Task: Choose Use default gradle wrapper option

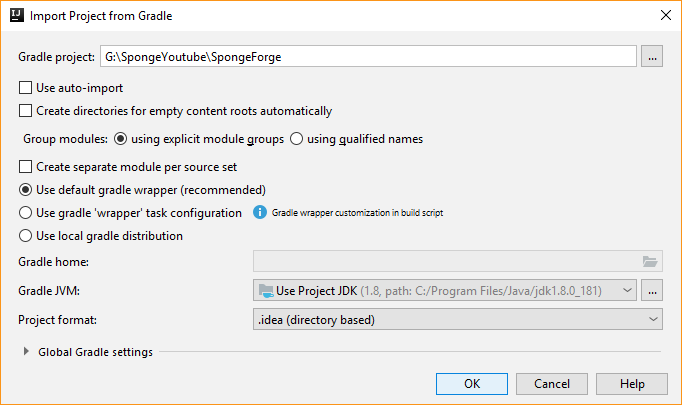Action: tap(26, 190)
